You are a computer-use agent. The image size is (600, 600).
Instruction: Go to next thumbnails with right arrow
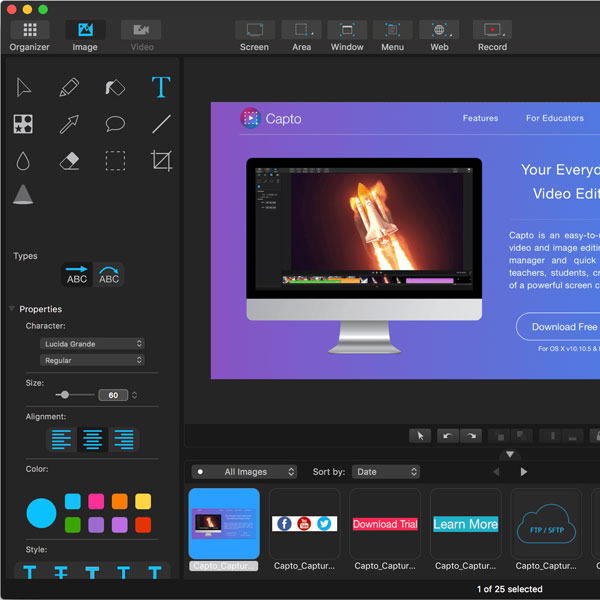(524, 472)
